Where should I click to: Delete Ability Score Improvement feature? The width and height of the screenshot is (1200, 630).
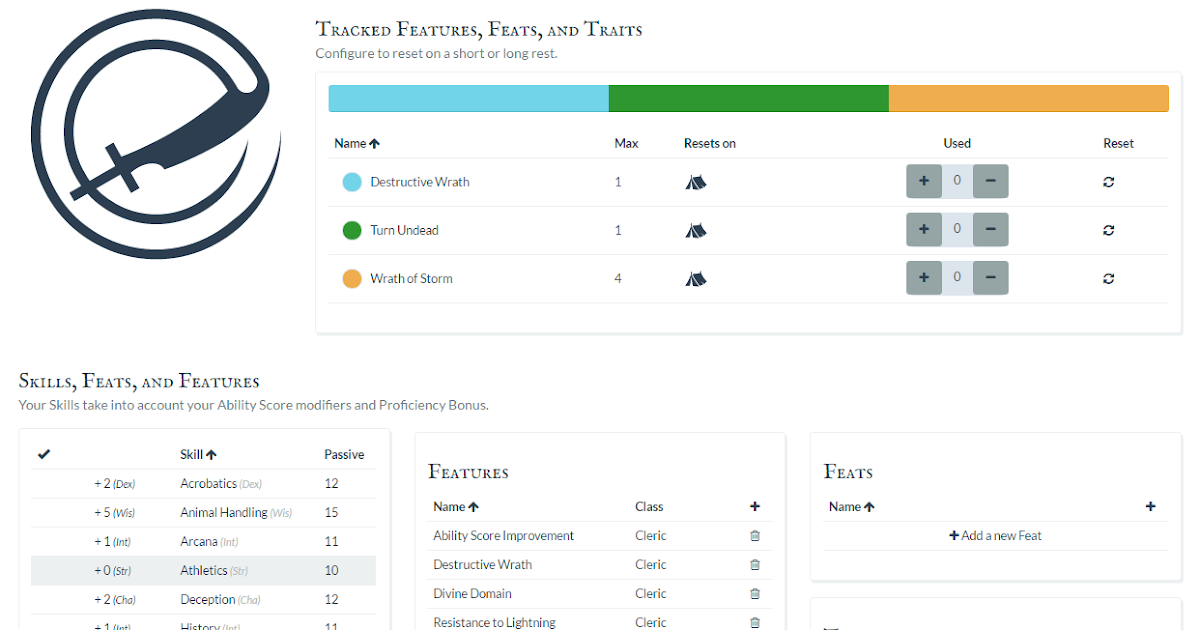[x=755, y=536]
